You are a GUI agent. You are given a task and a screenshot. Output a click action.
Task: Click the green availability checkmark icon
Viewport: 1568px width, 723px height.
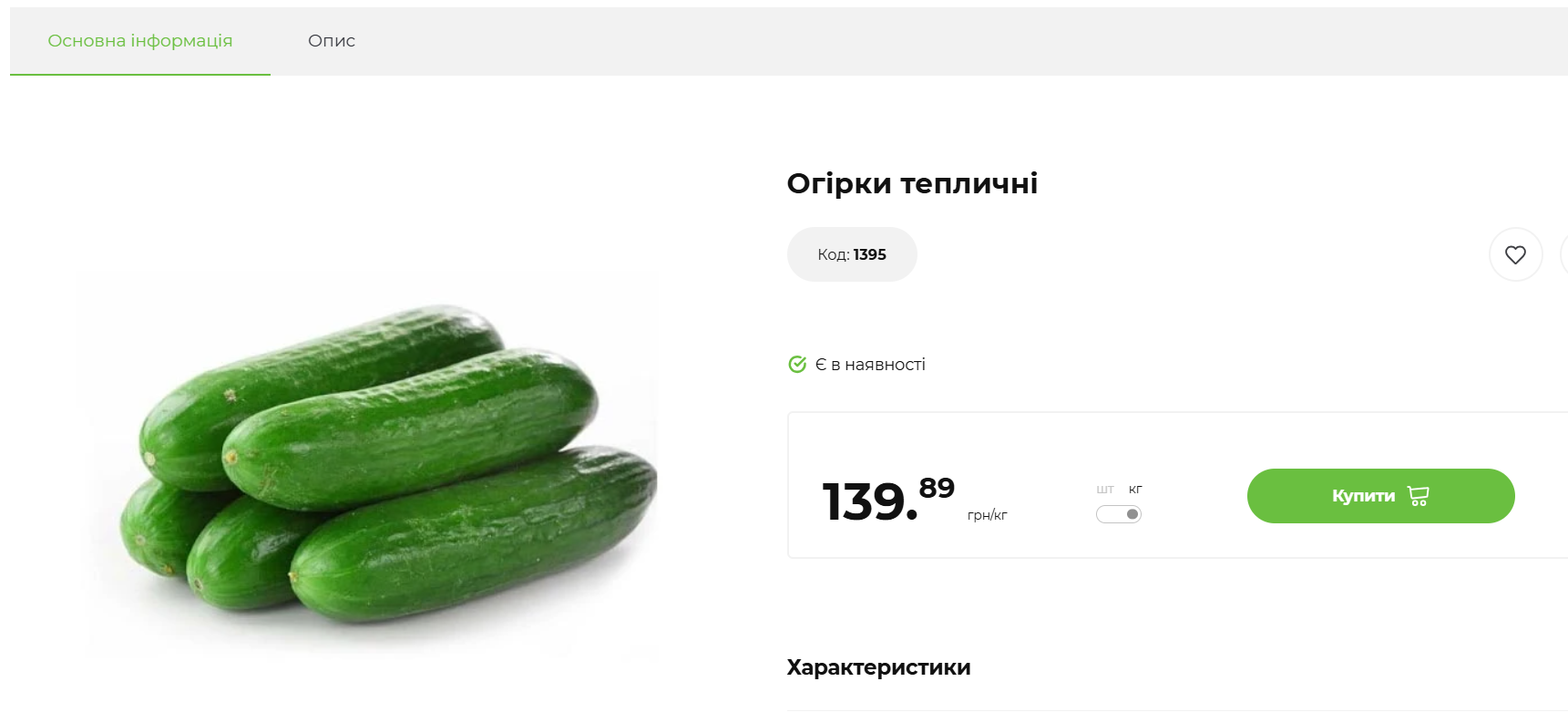(x=796, y=364)
